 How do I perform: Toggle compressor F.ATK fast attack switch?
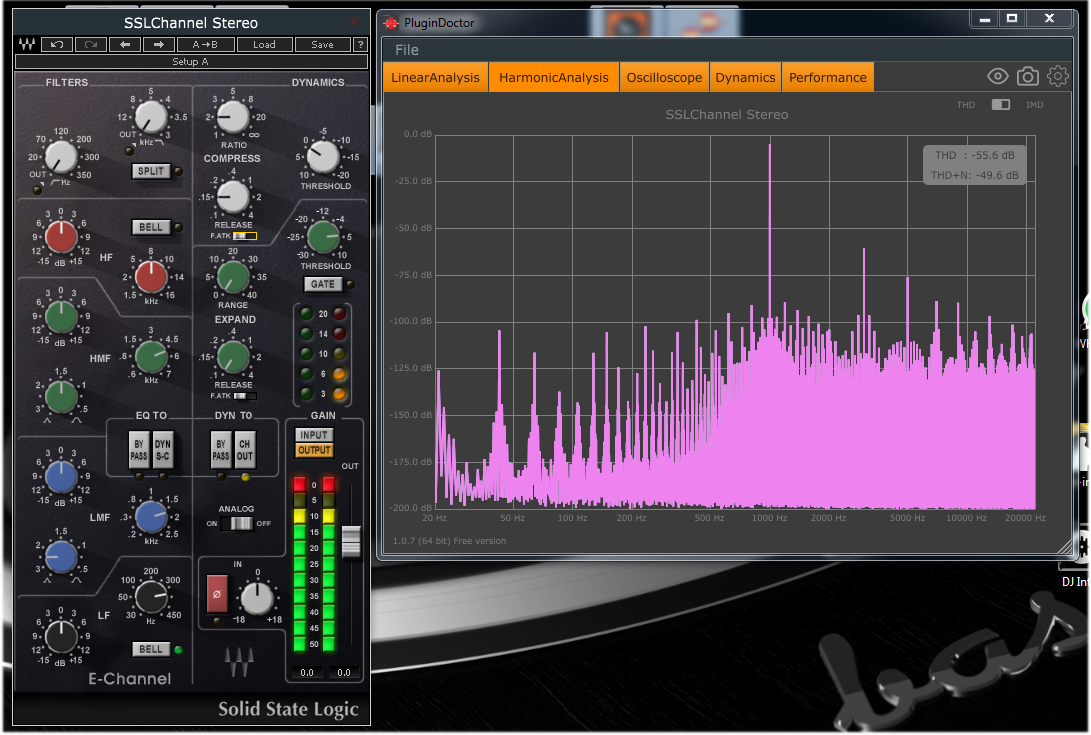click(244, 237)
